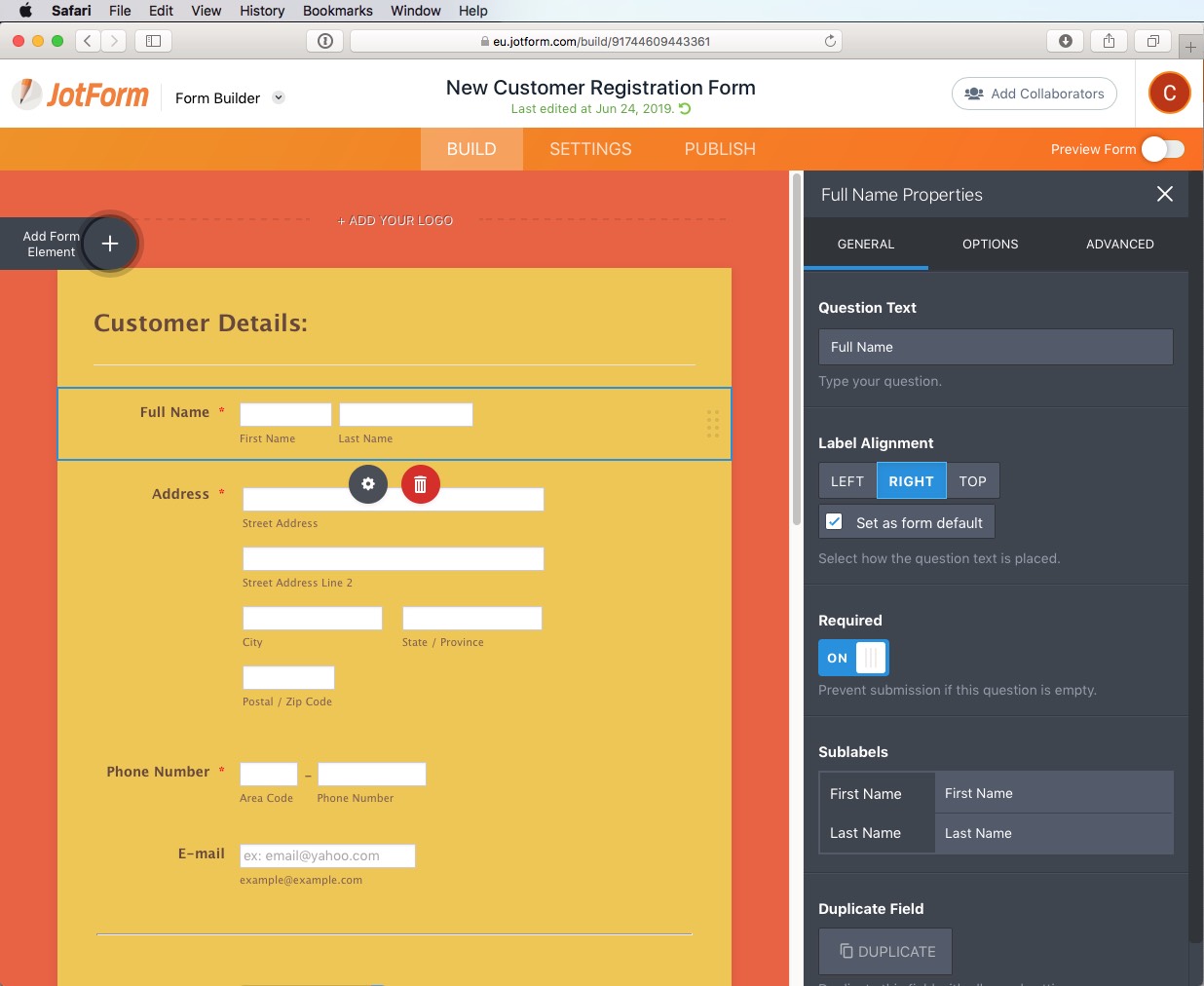Select RIGHT label alignment

[x=911, y=481]
